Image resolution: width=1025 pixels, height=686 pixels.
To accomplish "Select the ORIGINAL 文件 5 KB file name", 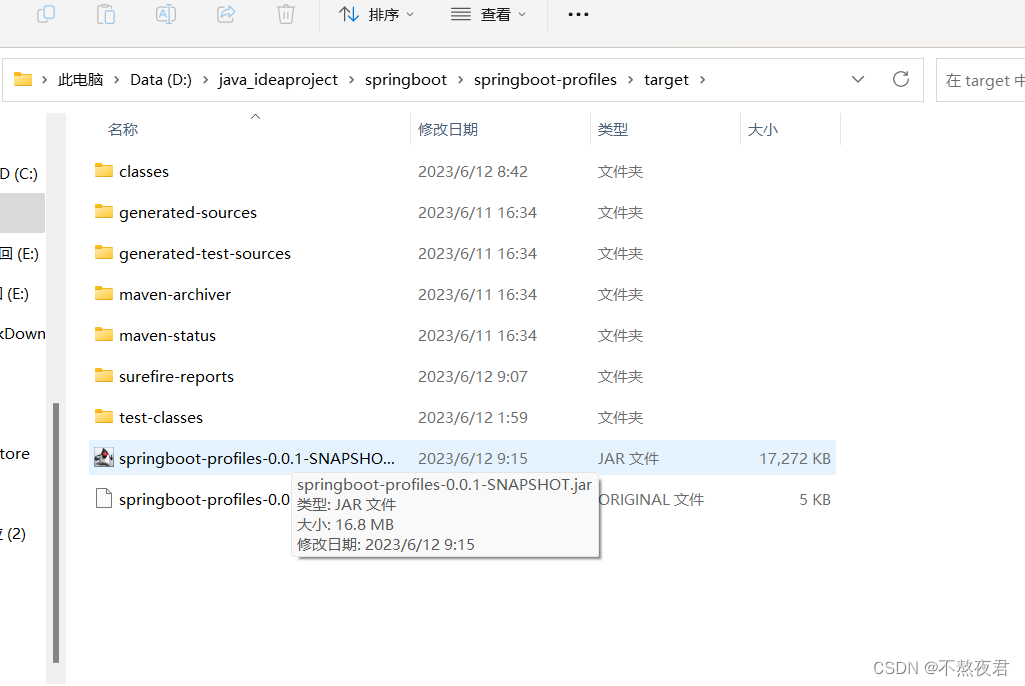I will click(205, 500).
